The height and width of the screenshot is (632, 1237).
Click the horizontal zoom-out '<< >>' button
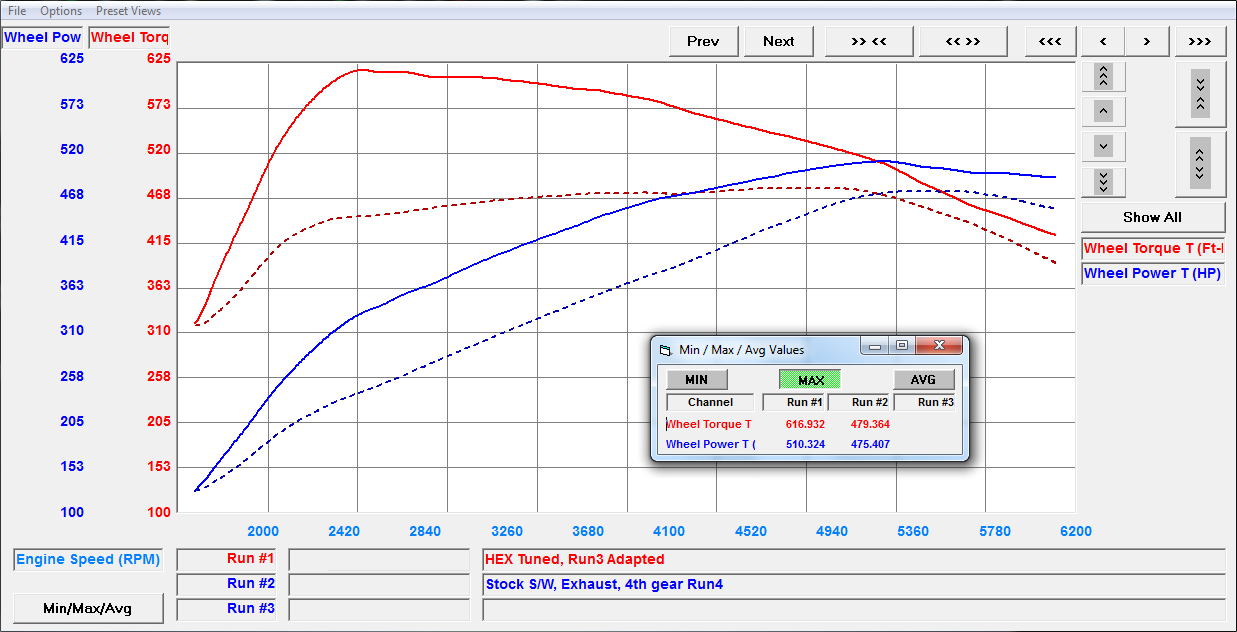[x=962, y=41]
